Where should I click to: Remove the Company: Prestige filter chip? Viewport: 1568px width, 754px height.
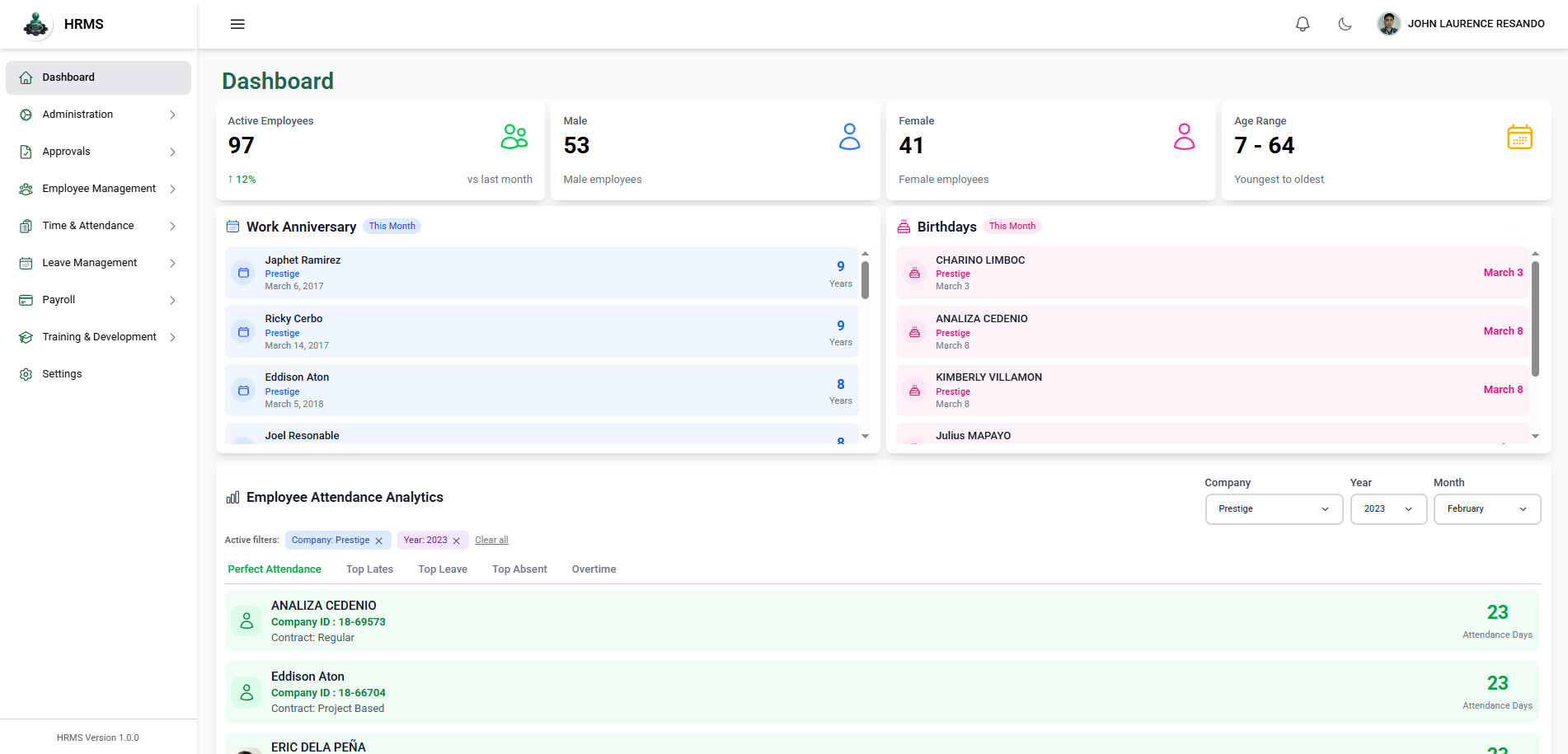tap(379, 541)
